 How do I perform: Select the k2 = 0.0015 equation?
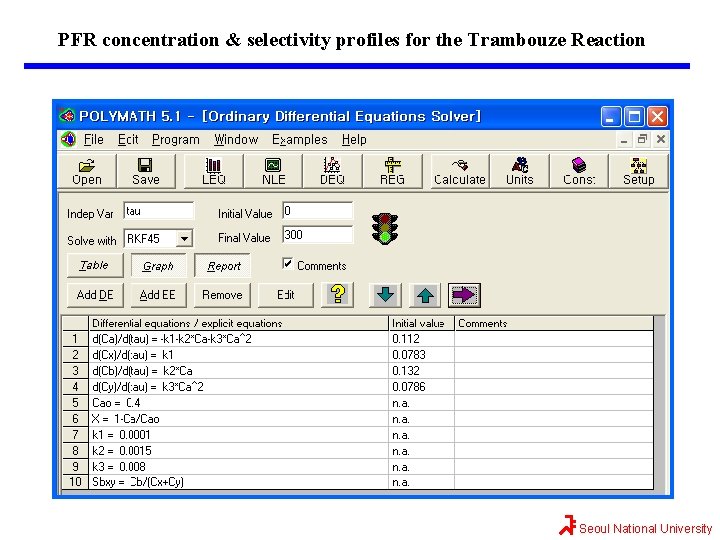coord(238,451)
